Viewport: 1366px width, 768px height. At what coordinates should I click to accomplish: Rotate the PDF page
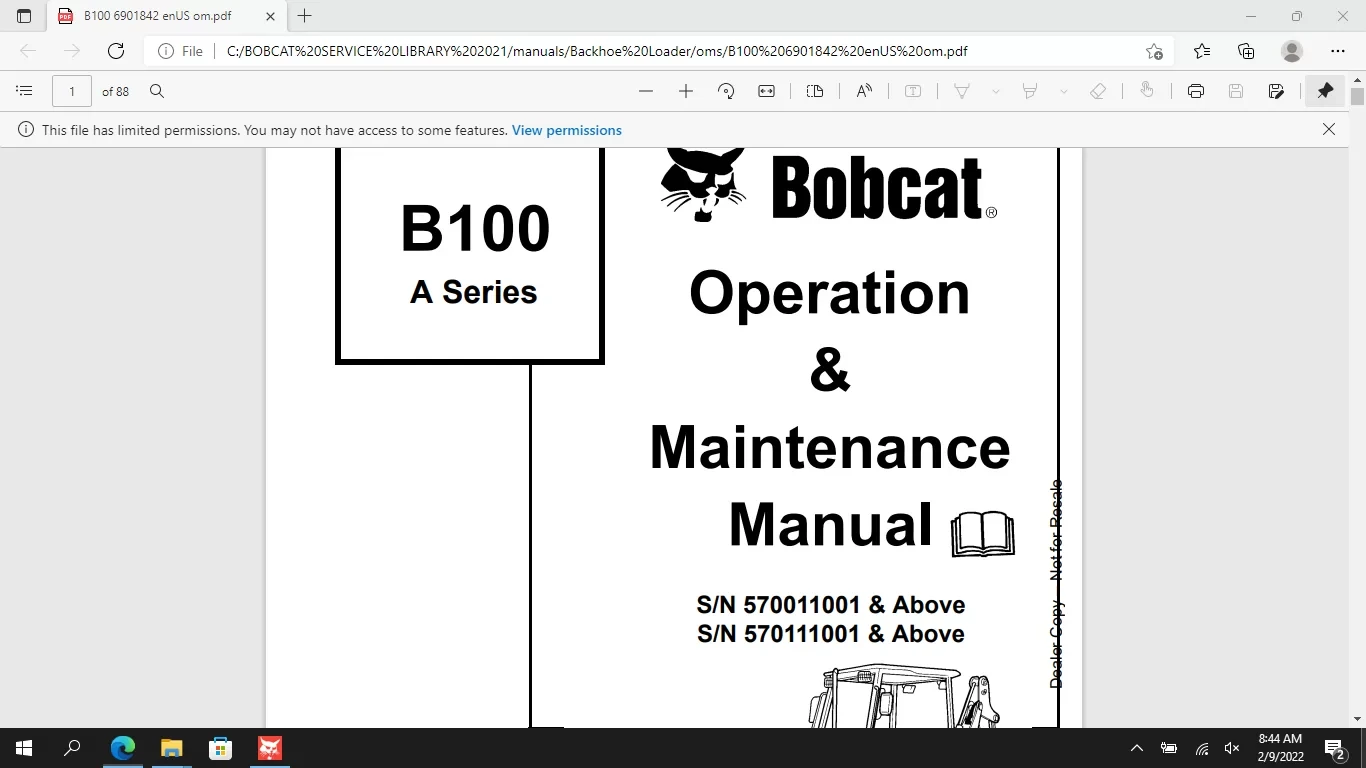click(x=727, y=91)
